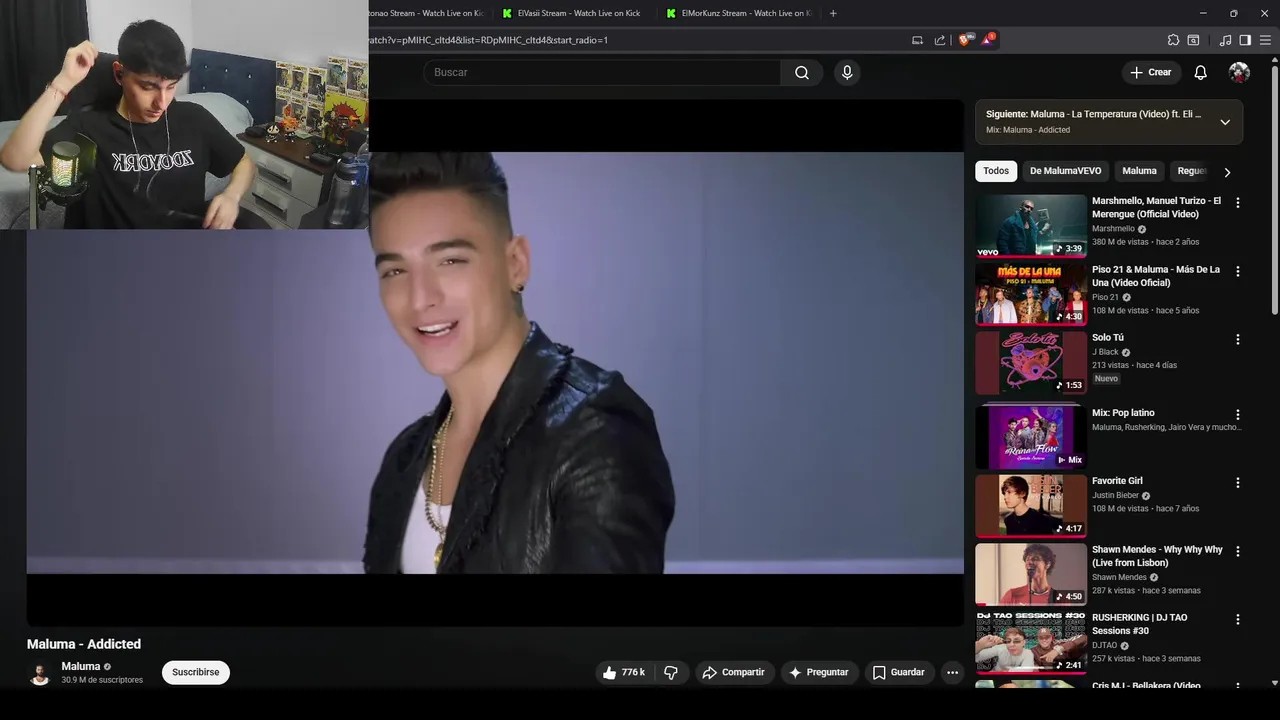The image size is (1280, 720).
Task: Click the J Black channel name
Action: tap(1105, 352)
